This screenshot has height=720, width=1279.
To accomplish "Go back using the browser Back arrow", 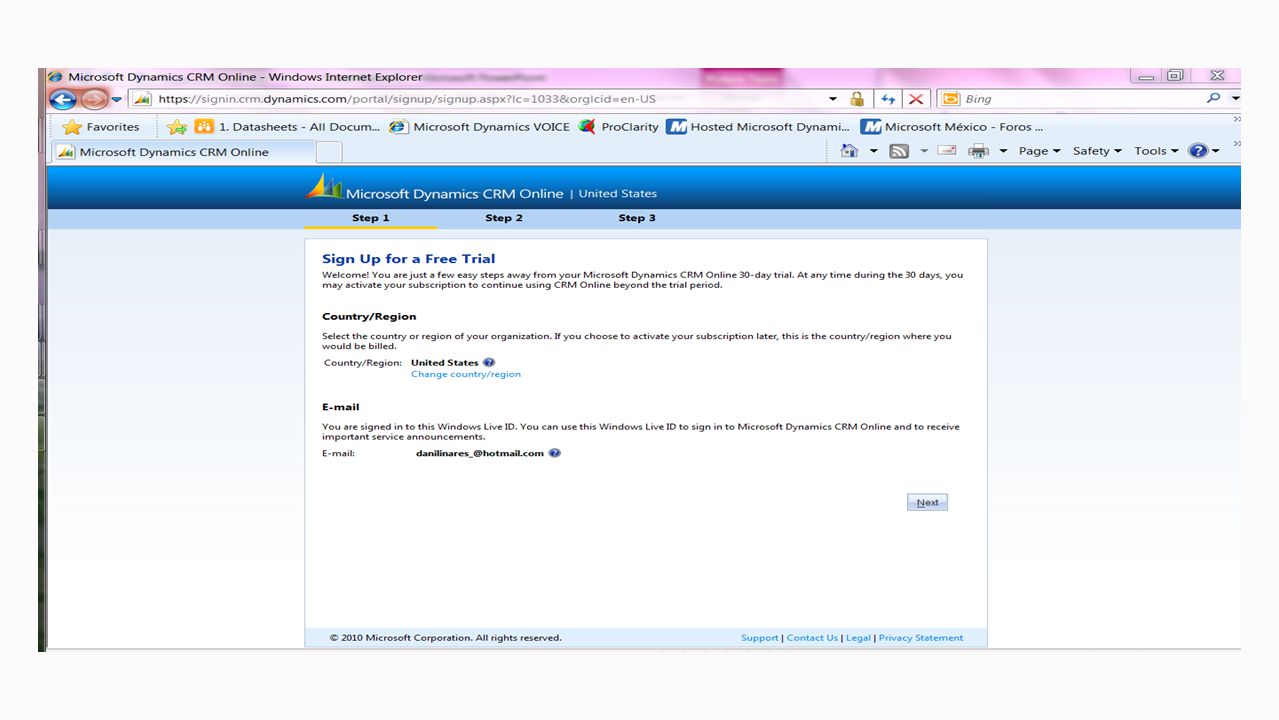I will click(x=62, y=99).
